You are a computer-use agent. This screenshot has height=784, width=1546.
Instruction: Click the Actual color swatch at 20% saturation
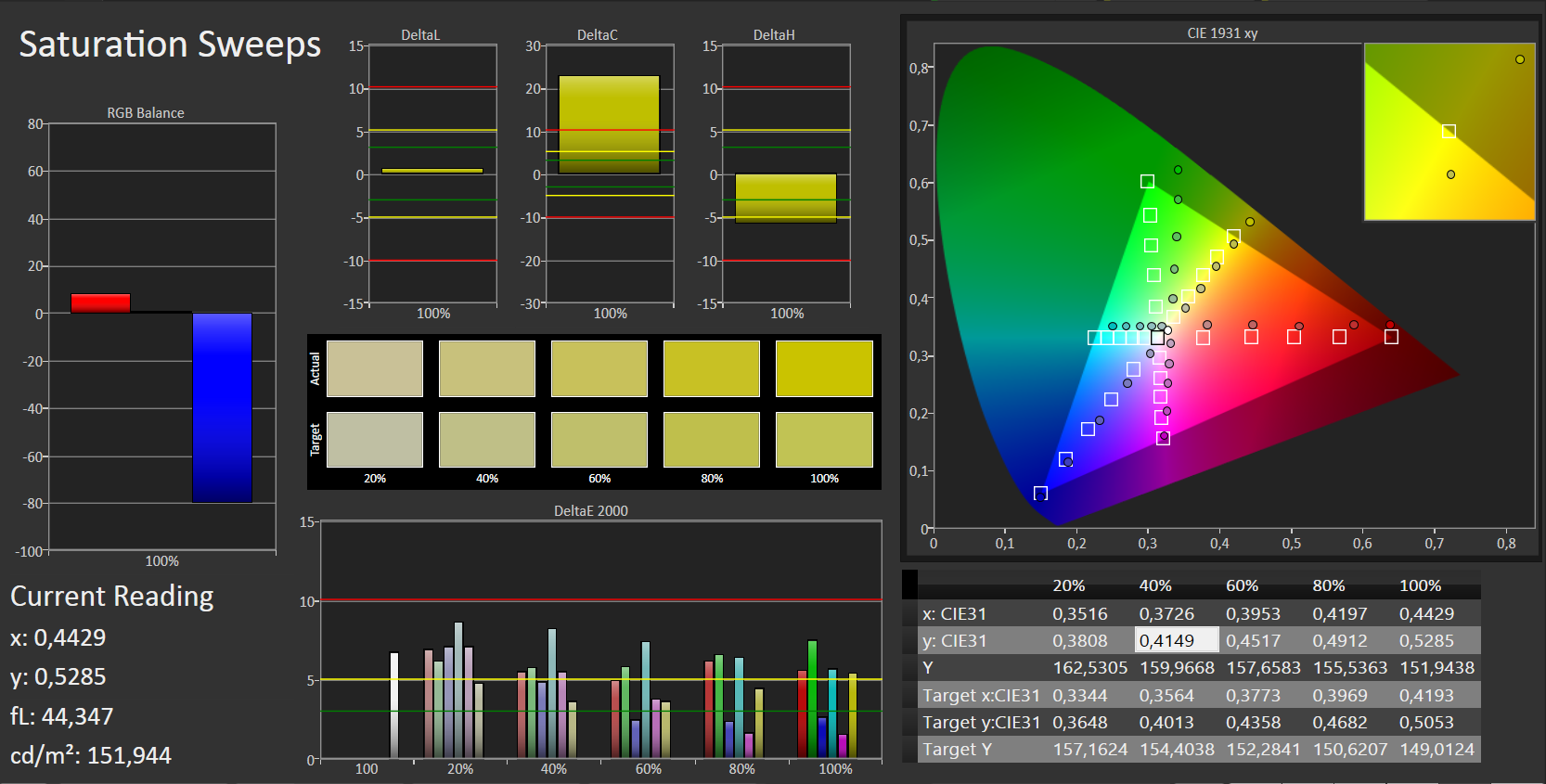tap(375, 368)
